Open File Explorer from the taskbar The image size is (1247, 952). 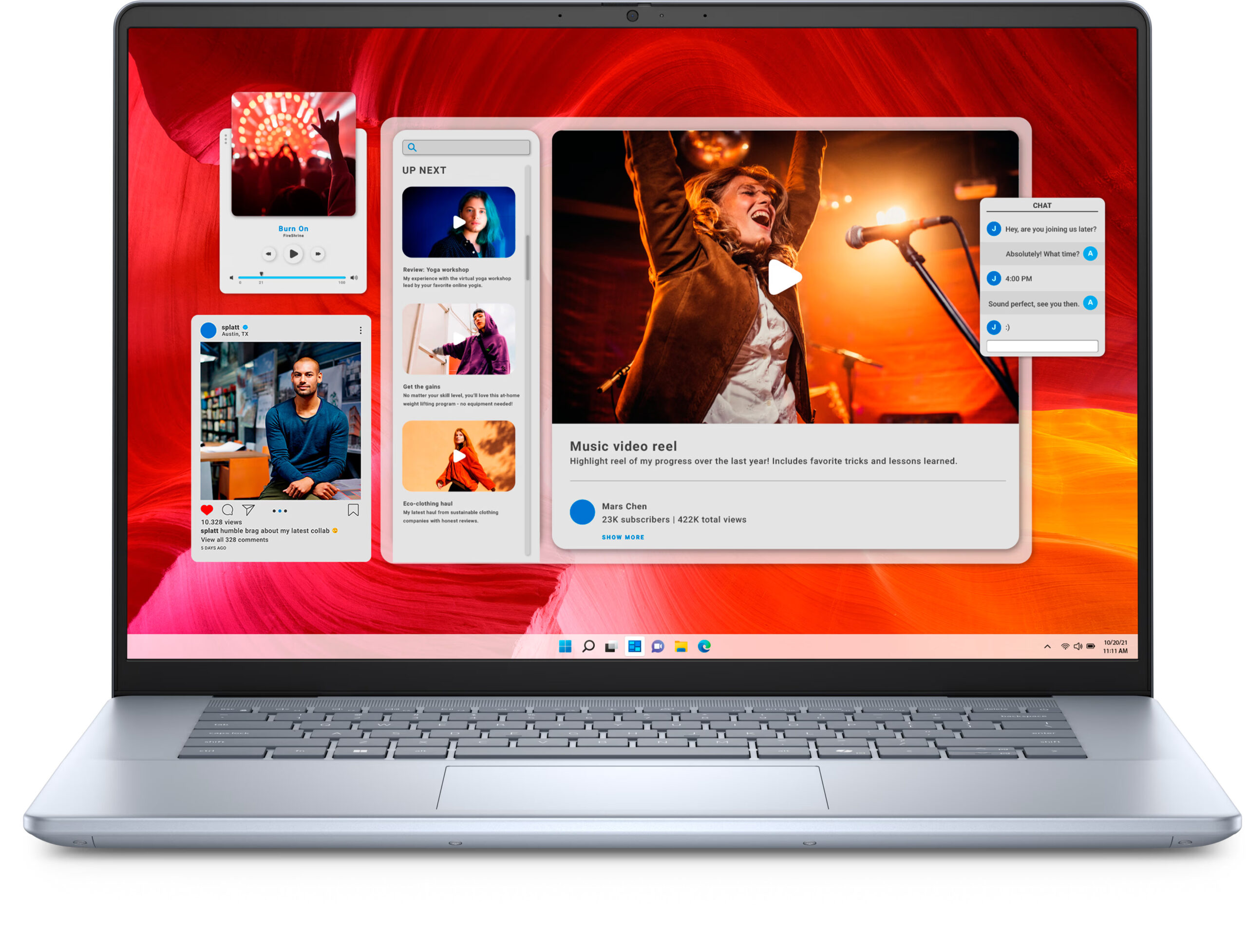pos(681,647)
